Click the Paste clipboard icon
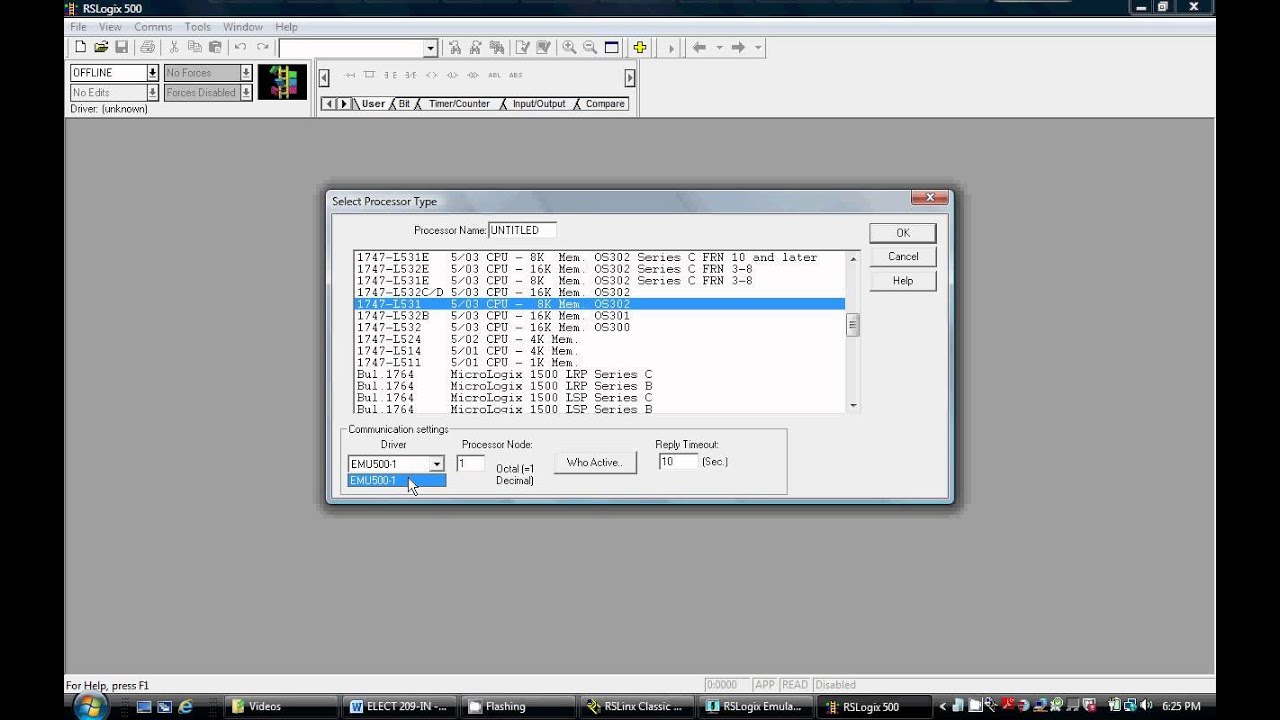This screenshot has width=1280, height=720. pyautogui.click(x=214, y=47)
